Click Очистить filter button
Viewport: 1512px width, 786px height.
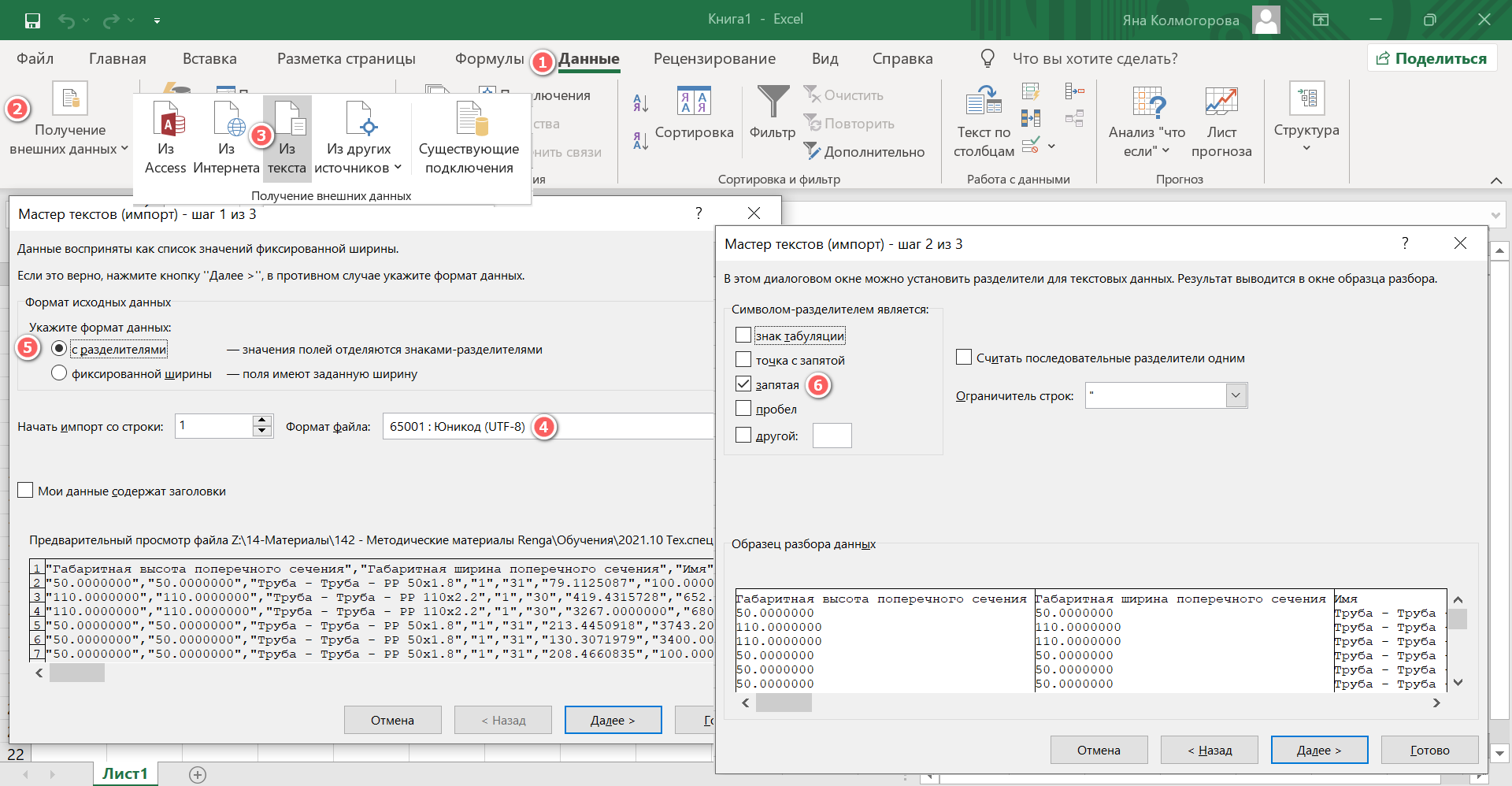tap(843, 95)
